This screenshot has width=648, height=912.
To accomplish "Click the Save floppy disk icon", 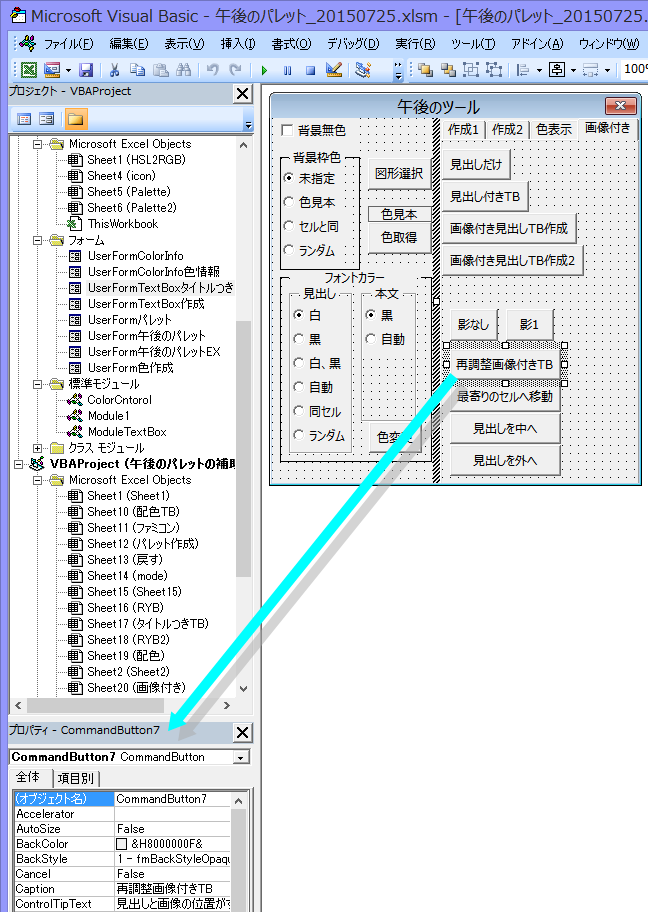I will tap(86, 70).
